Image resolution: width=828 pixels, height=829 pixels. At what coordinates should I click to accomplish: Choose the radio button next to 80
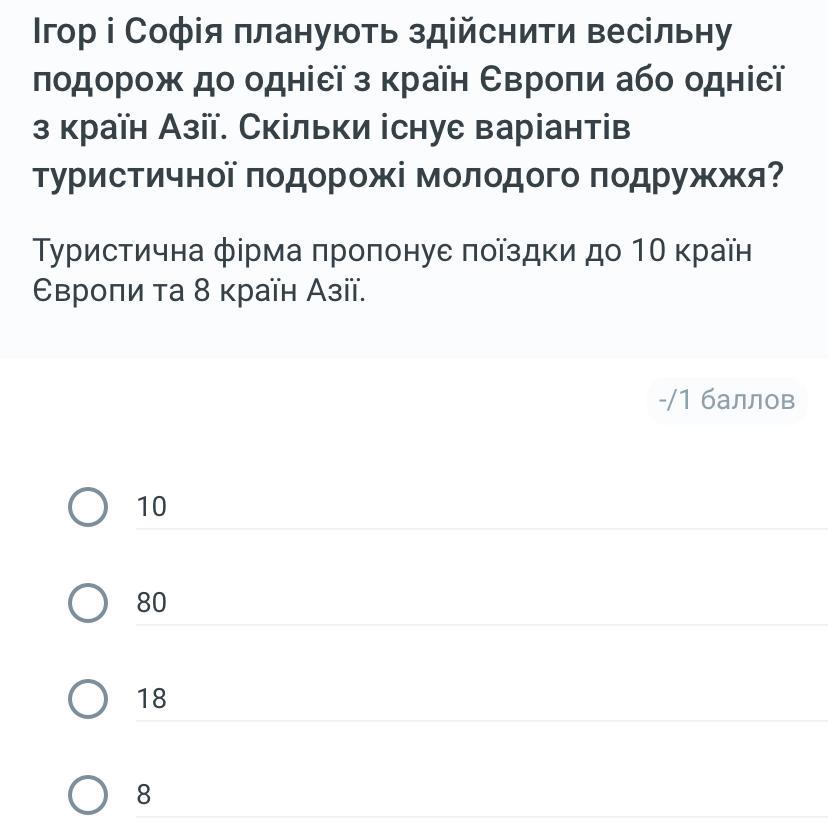point(88,603)
